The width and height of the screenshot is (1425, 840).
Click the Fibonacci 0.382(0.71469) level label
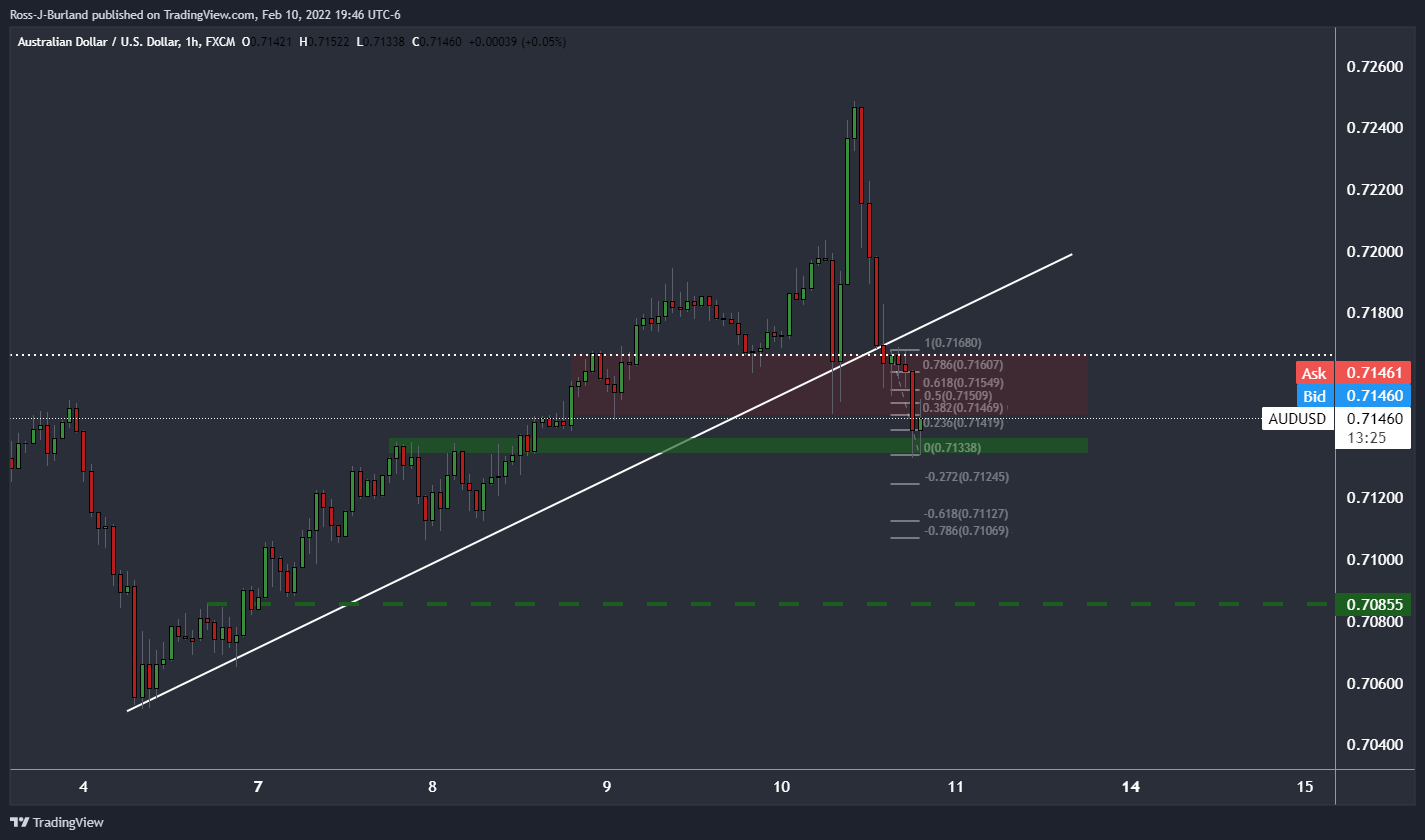click(963, 408)
